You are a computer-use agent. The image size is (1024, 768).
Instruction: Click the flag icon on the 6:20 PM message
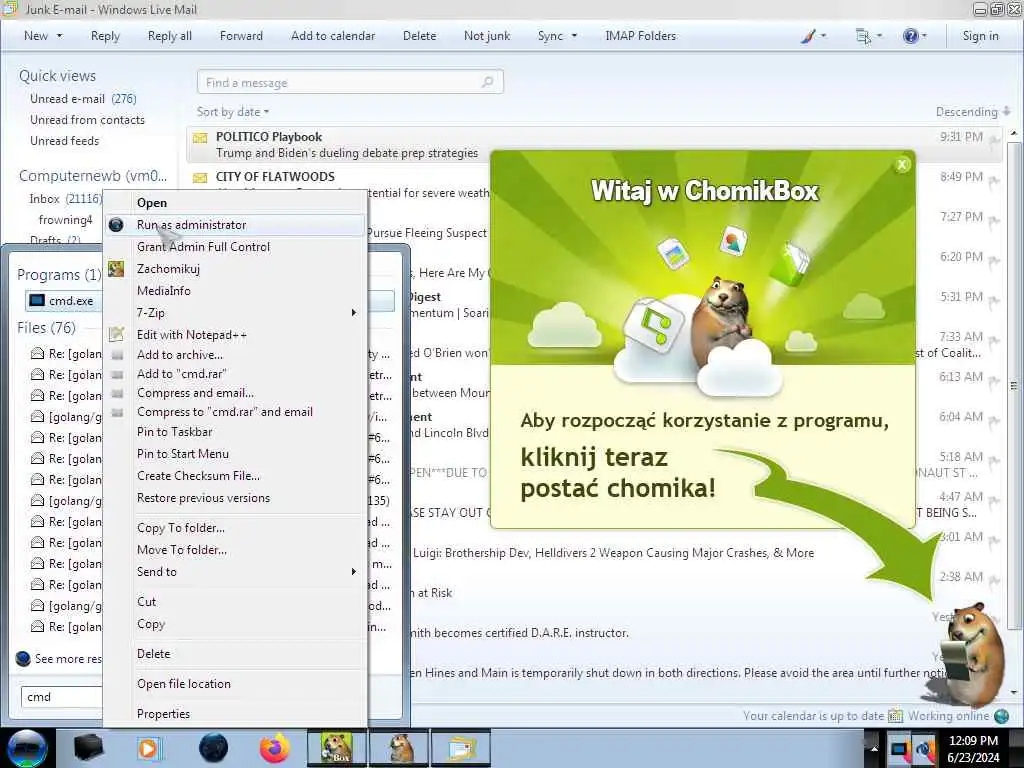click(x=995, y=261)
